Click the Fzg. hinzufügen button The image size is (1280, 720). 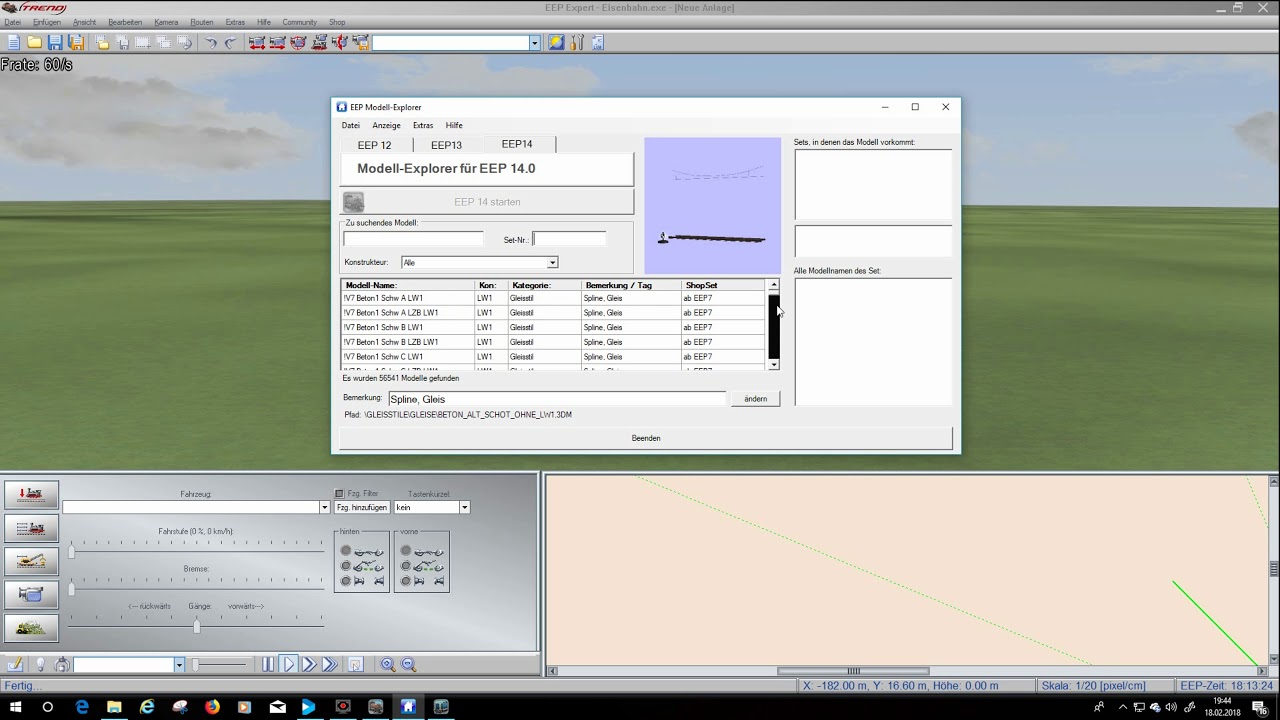click(x=361, y=508)
